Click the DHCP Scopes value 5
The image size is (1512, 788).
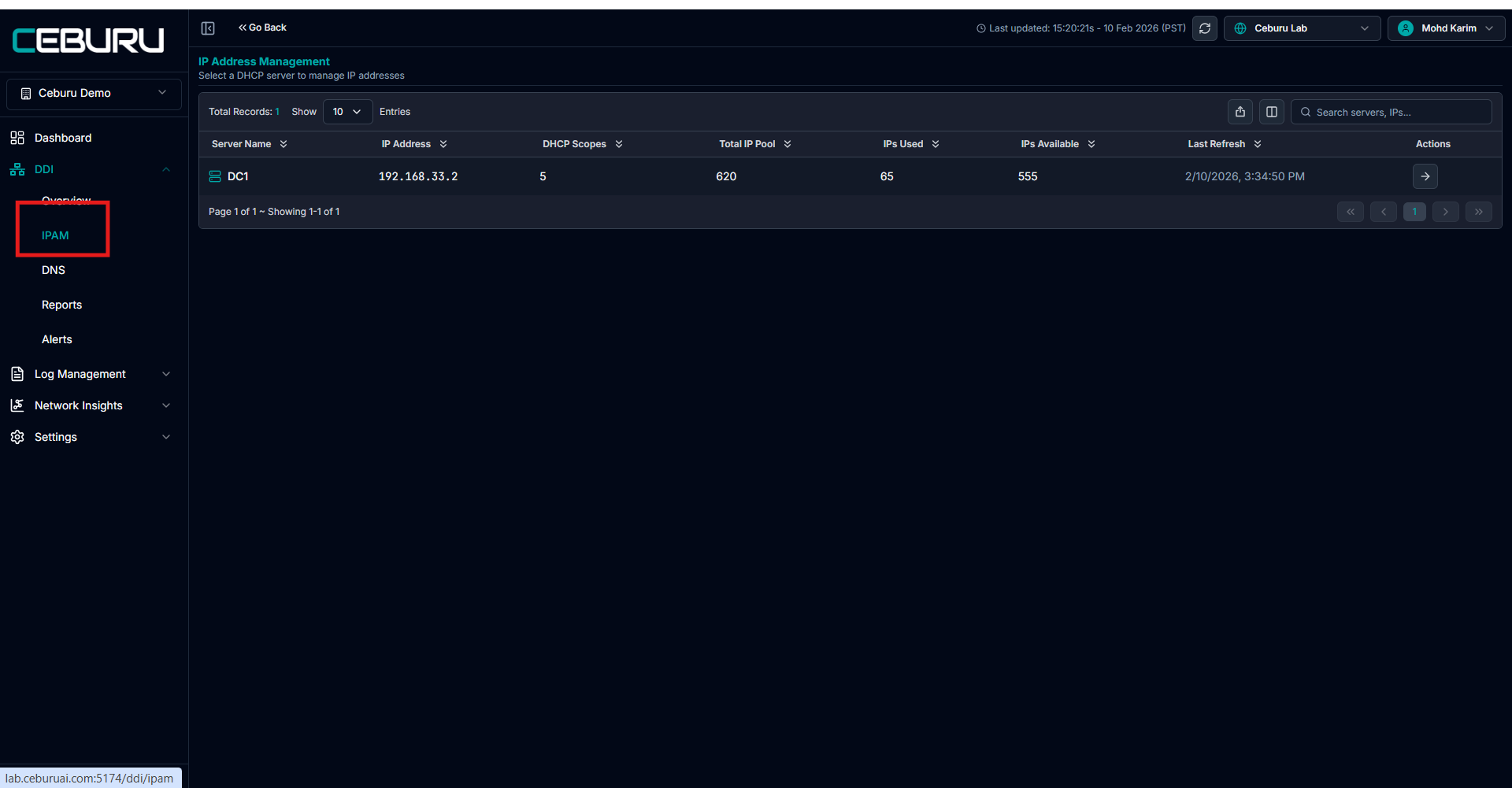click(x=543, y=176)
